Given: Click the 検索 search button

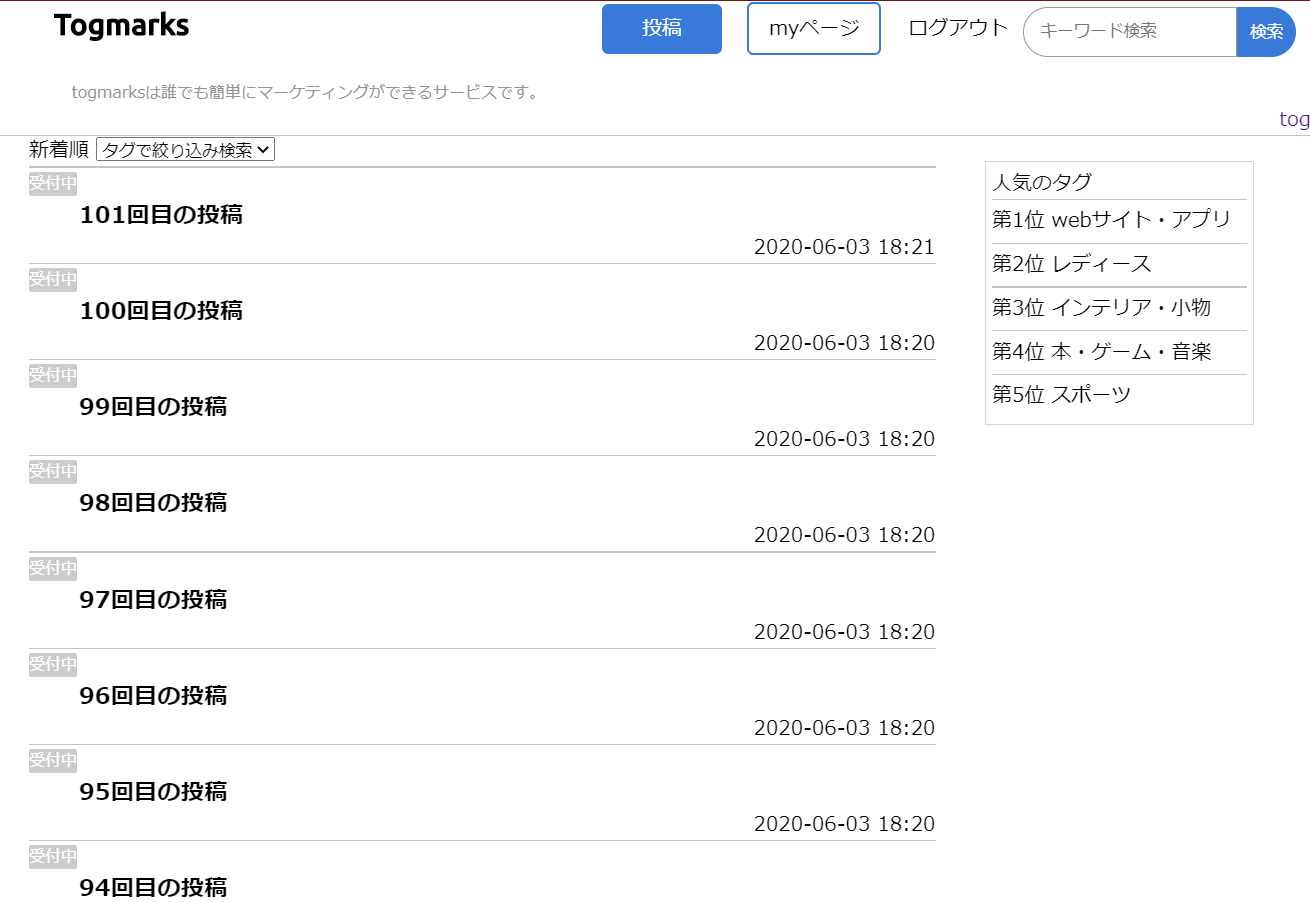Looking at the screenshot, I should click(x=1266, y=32).
